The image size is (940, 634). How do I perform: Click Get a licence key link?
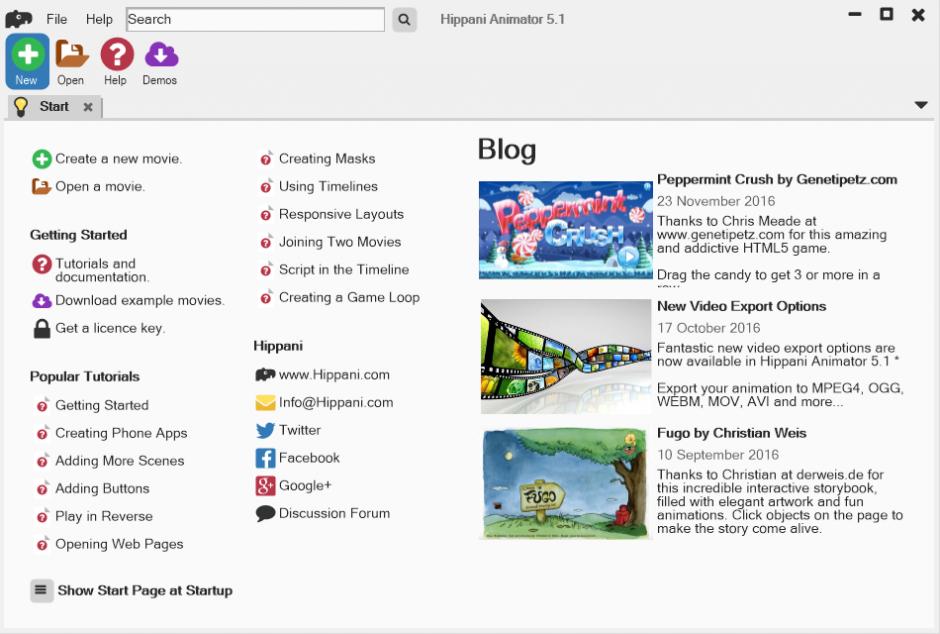pyautogui.click(x=110, y=328)
